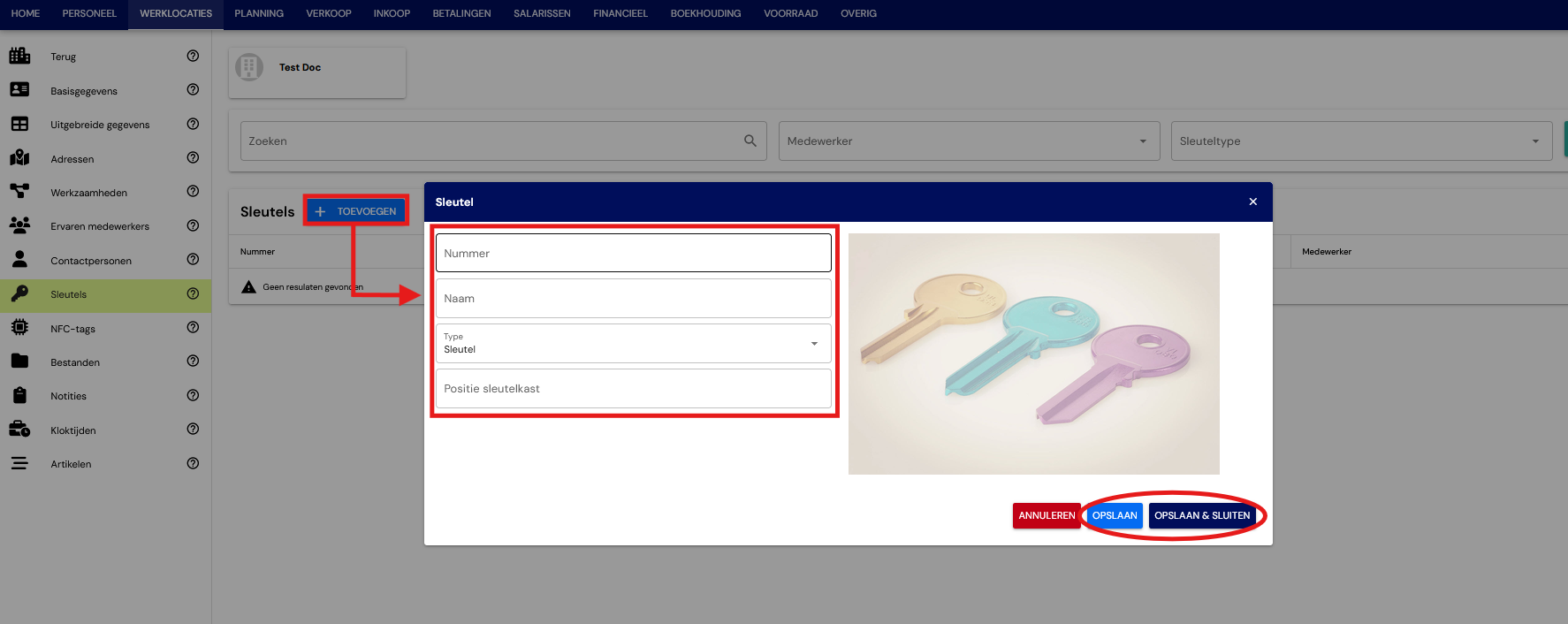1568x624 pixels.
Task: Click the key icon beside Sleutels
Action: click(19, 294)
